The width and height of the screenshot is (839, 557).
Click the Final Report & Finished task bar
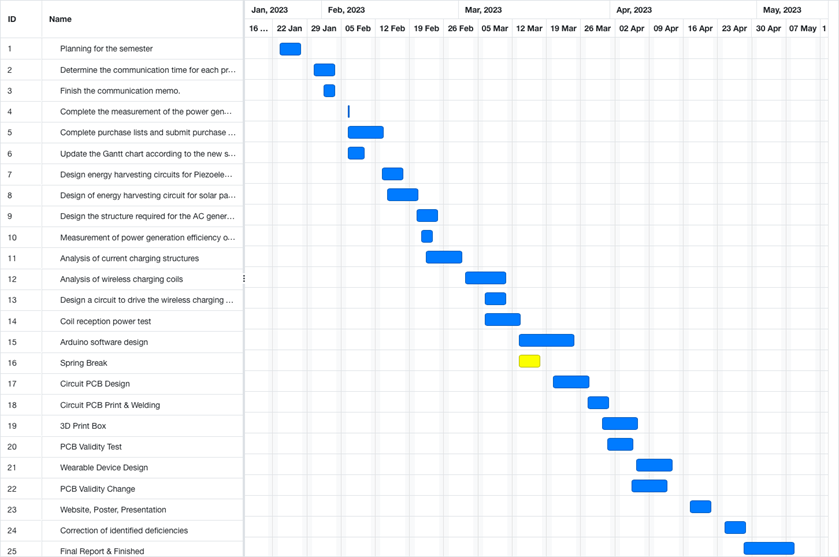click(x=768, y=549)
